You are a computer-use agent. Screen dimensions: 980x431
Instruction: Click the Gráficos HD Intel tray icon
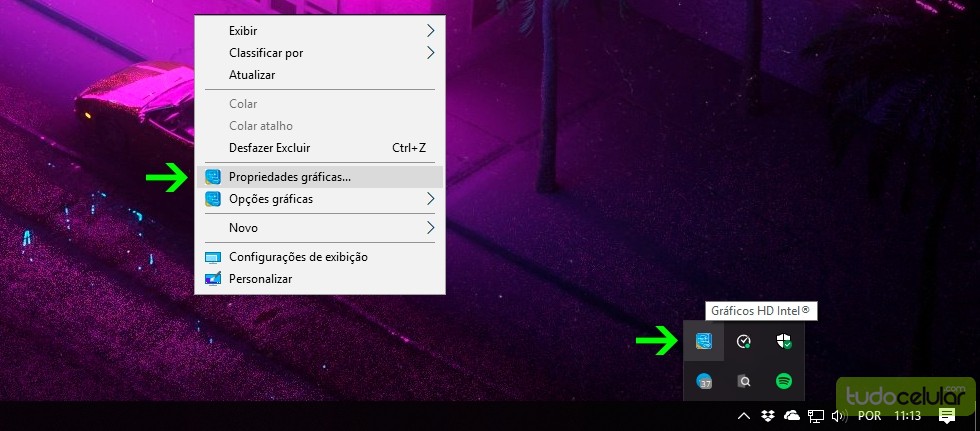pos(704,342)
